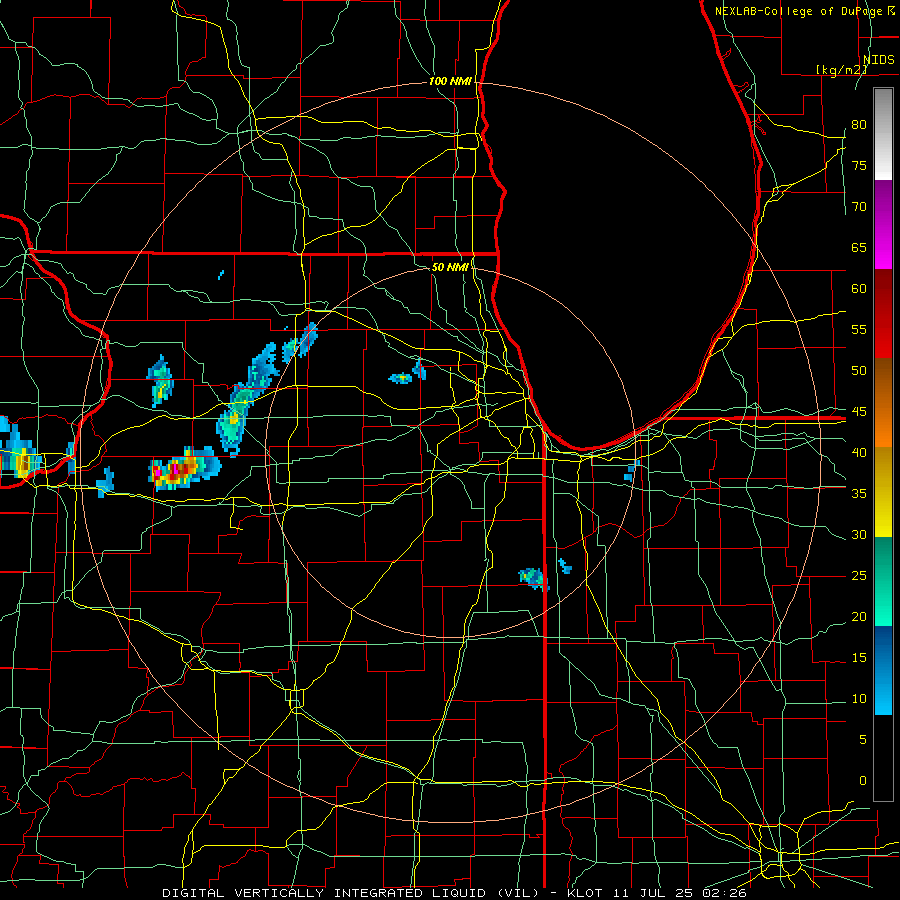900x900 pixels.
Task: Click the legend value 15
Action: tap(859, 657)
